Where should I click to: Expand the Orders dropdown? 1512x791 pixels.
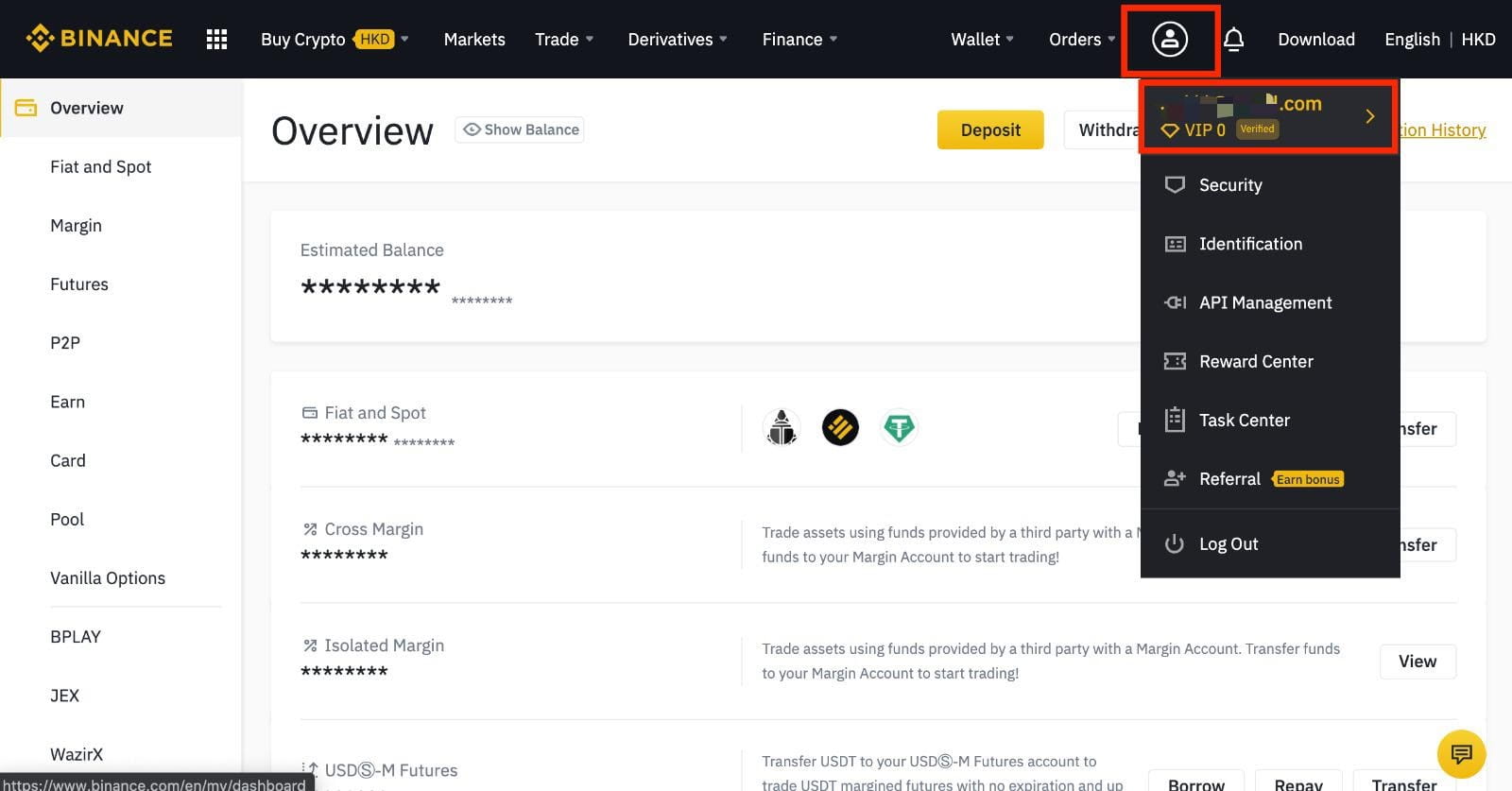[x=1082, y=39]
